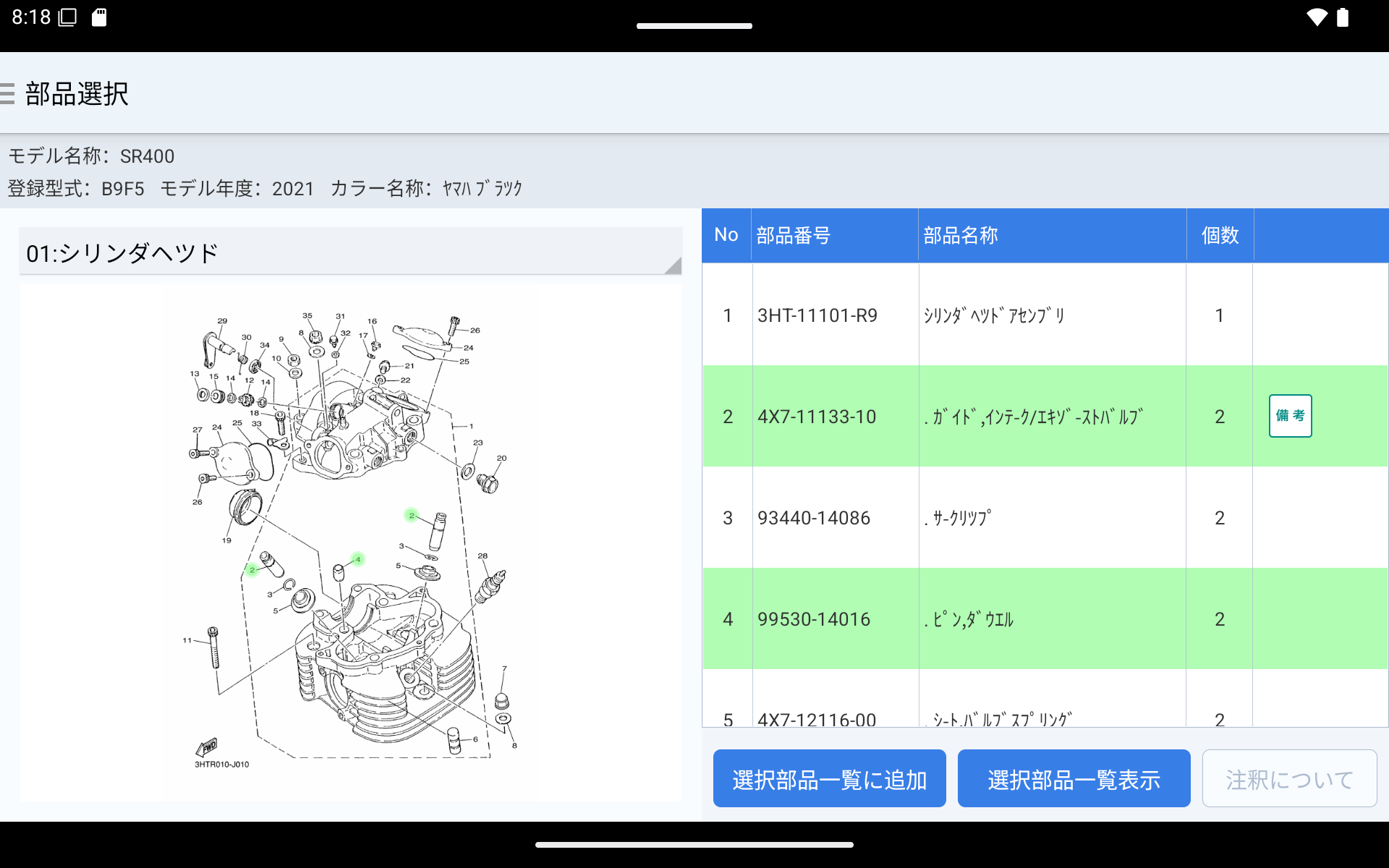Open the hamburger menu icon
Screen dimensions: 1389x868
coord(7,94)
